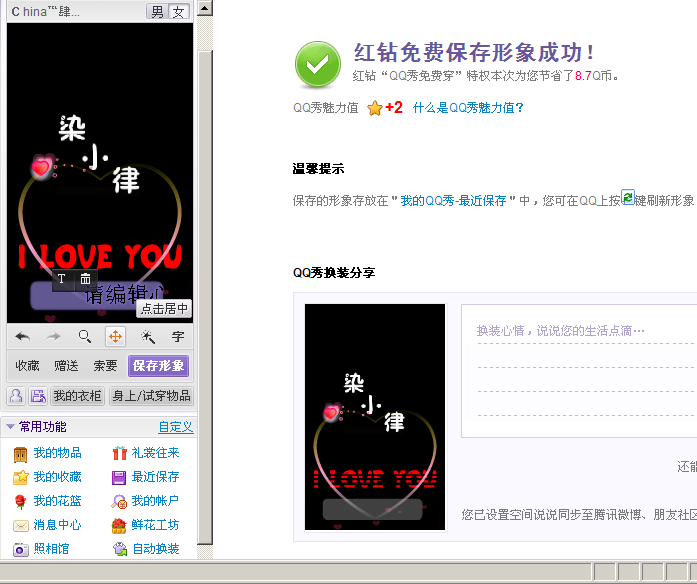Open the 我的帐户 link text
The image size is (697, 584).
click(x=156, y=501)
